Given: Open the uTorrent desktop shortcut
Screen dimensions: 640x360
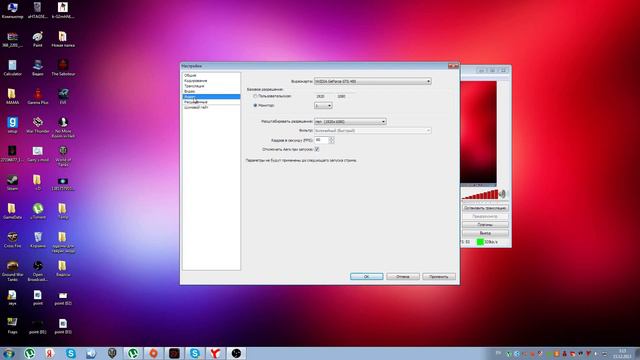Looking at the screenshot, I should coord(38,211).
